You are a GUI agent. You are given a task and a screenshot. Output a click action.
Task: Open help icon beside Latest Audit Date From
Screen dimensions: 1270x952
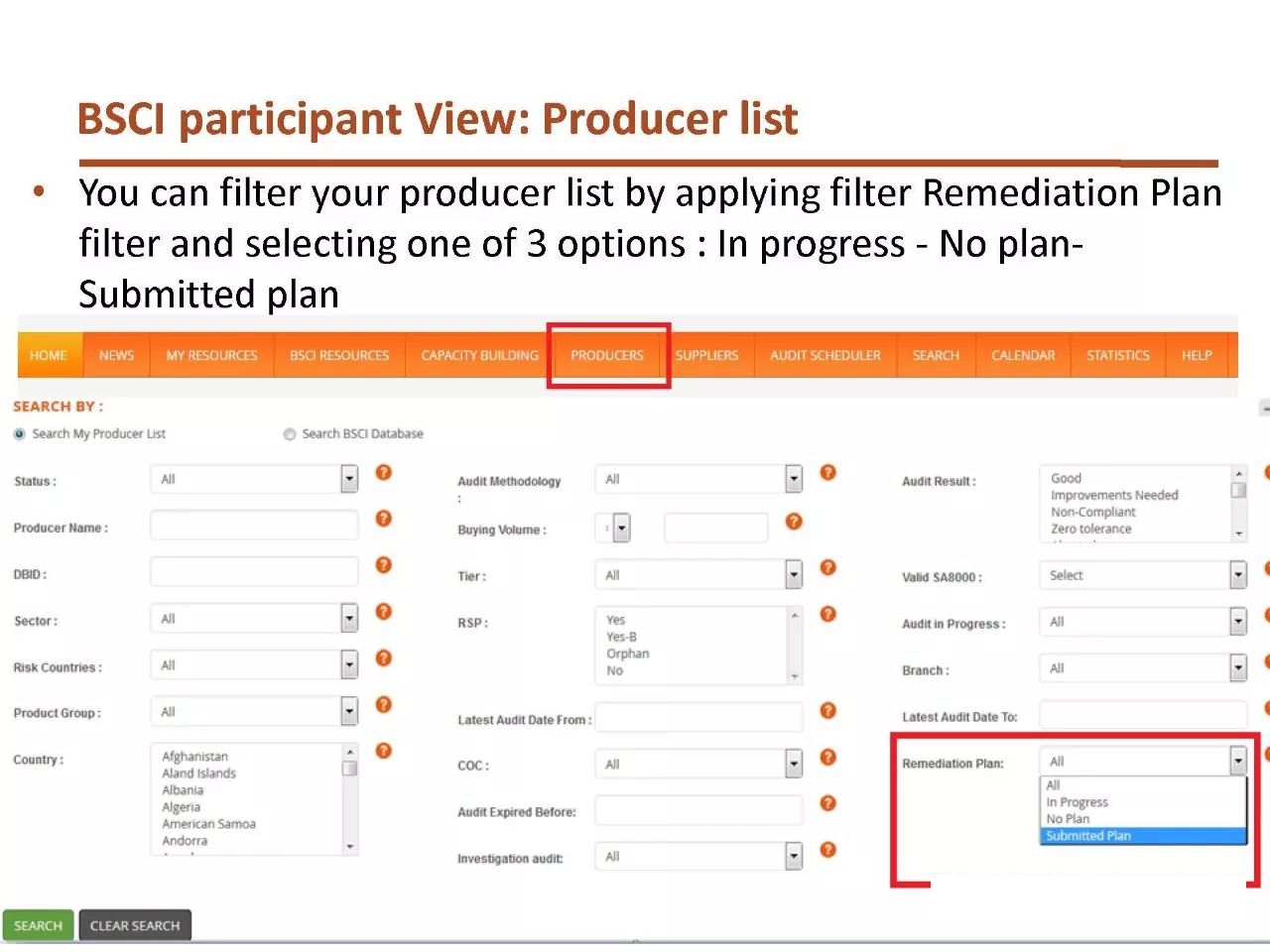click(x=827, y=710)
